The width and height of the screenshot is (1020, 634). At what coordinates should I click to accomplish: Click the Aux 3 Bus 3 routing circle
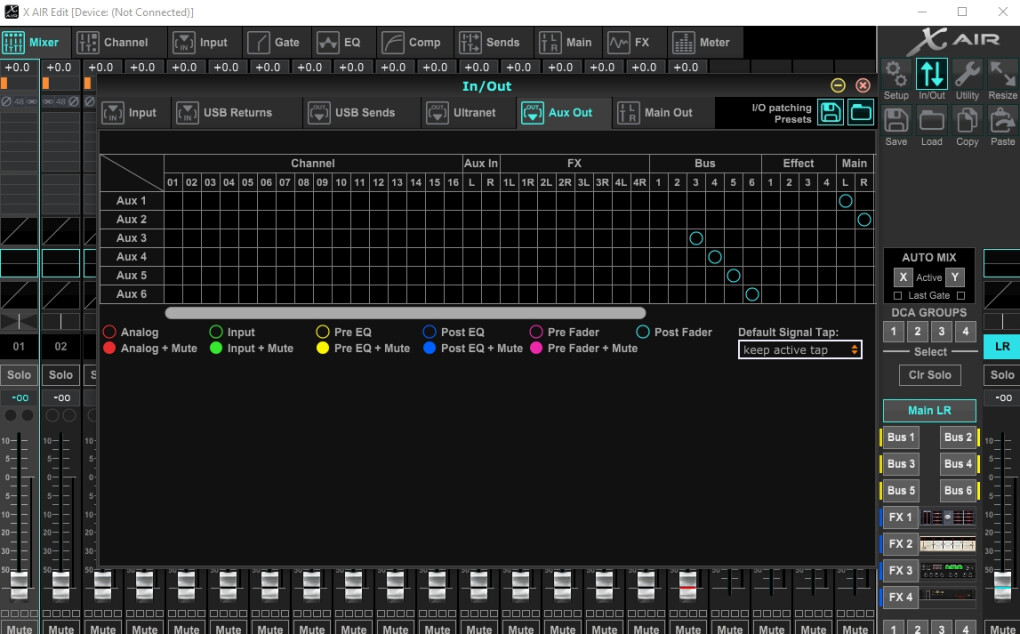click(696, 239)
